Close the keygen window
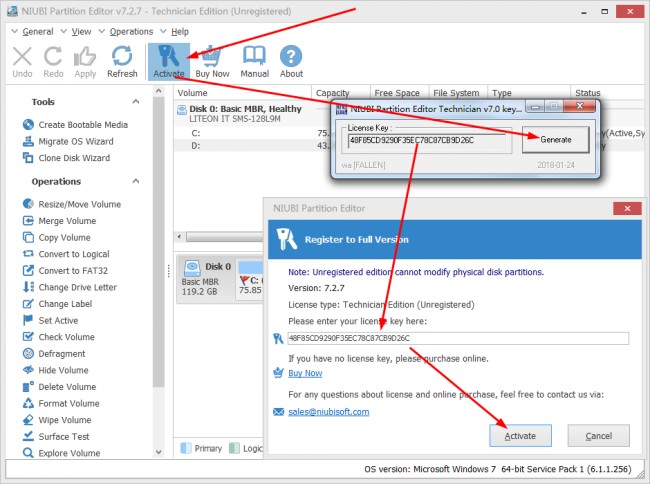650x484 pixels. (x=580, y=106)
